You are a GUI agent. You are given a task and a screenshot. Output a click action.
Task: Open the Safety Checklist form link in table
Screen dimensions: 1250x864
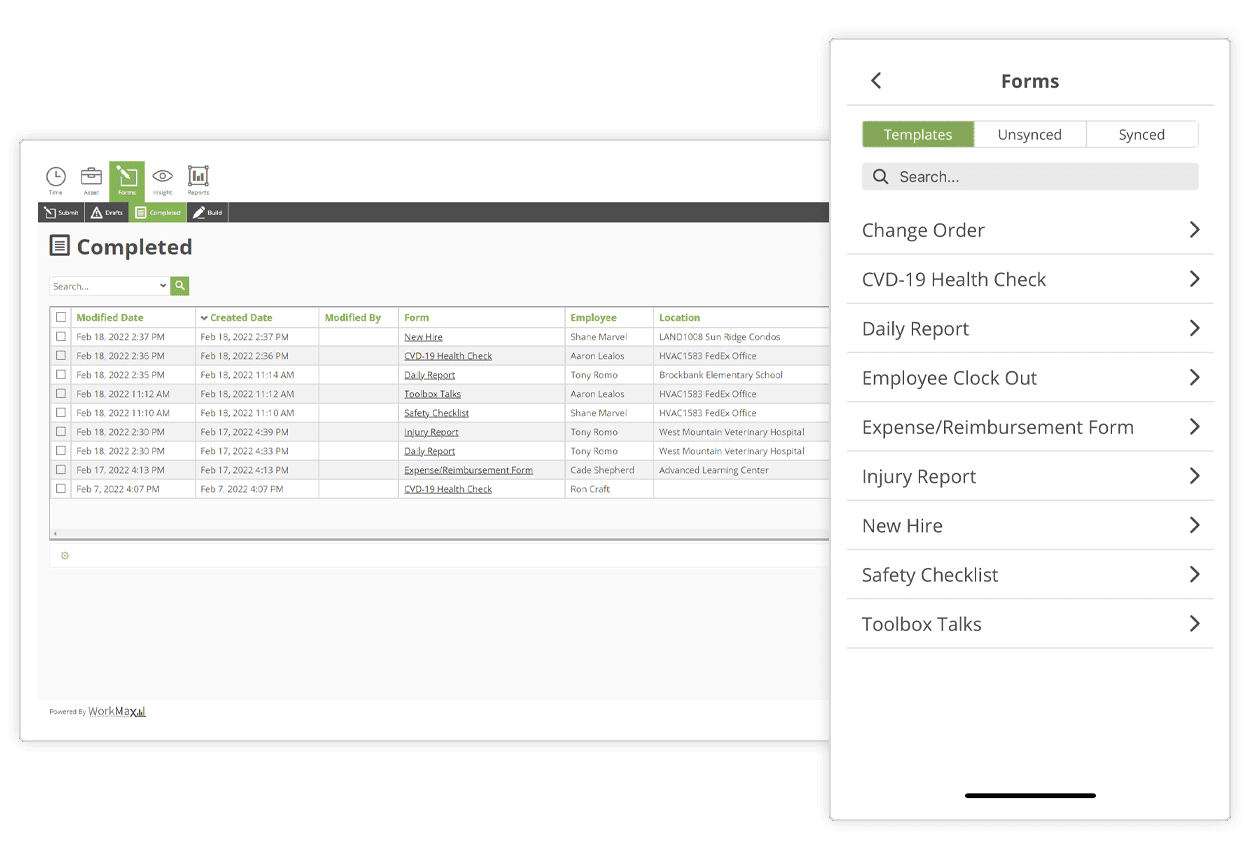click(436, 413)
